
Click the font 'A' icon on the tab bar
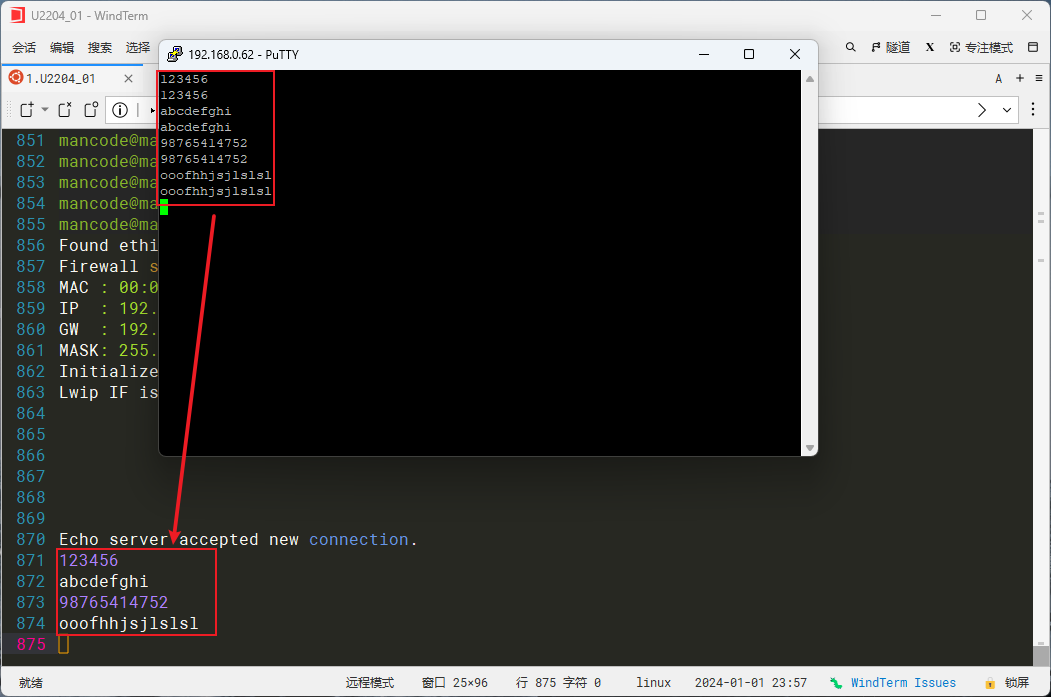click(x=998, y=78)
